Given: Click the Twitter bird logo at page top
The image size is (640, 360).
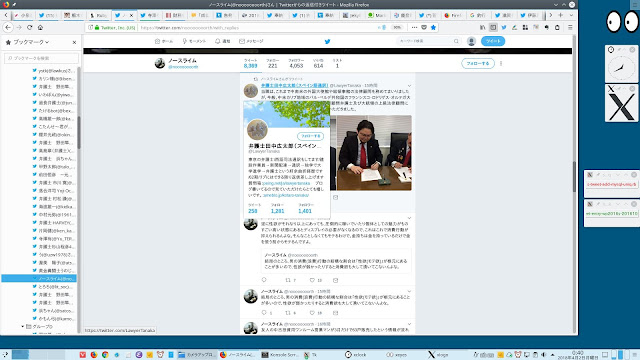Looking at the screenshot, I should pyautogui.click(x=327, y=41).
